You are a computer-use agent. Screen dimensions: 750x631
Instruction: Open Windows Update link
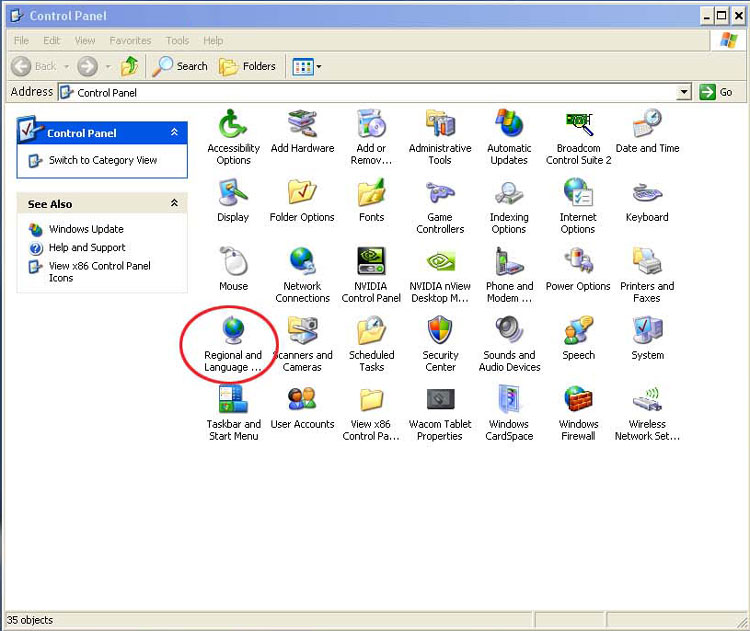point(86,229)
